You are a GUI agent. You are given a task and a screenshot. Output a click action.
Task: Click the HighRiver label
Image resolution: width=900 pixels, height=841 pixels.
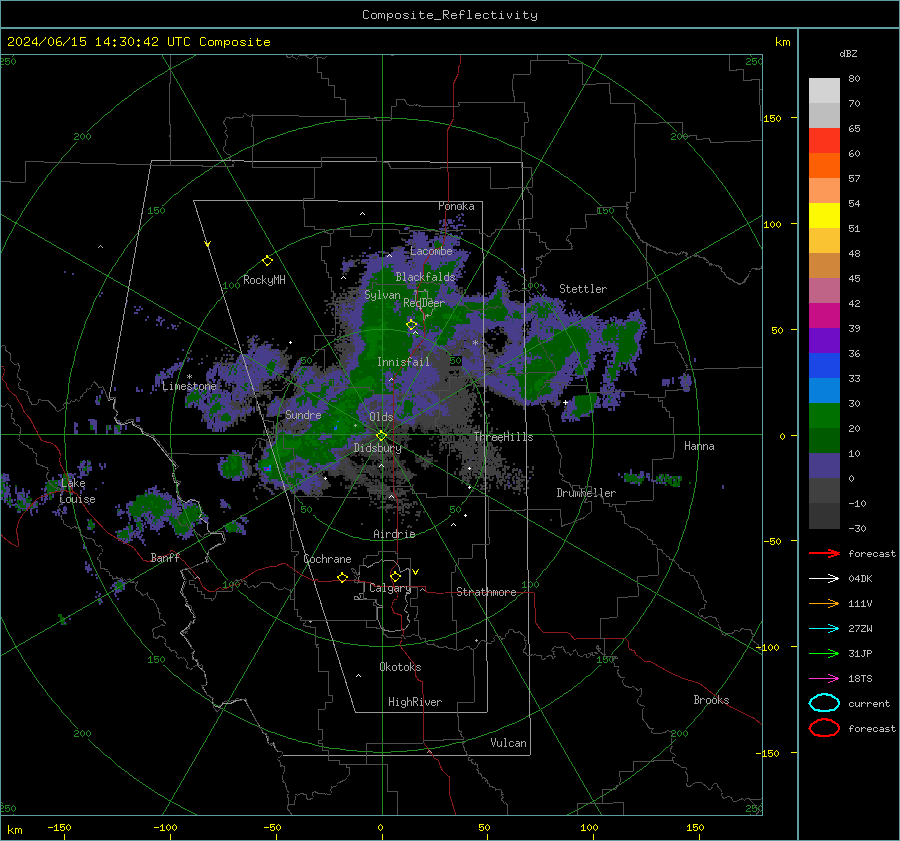[x=415, y=702]
